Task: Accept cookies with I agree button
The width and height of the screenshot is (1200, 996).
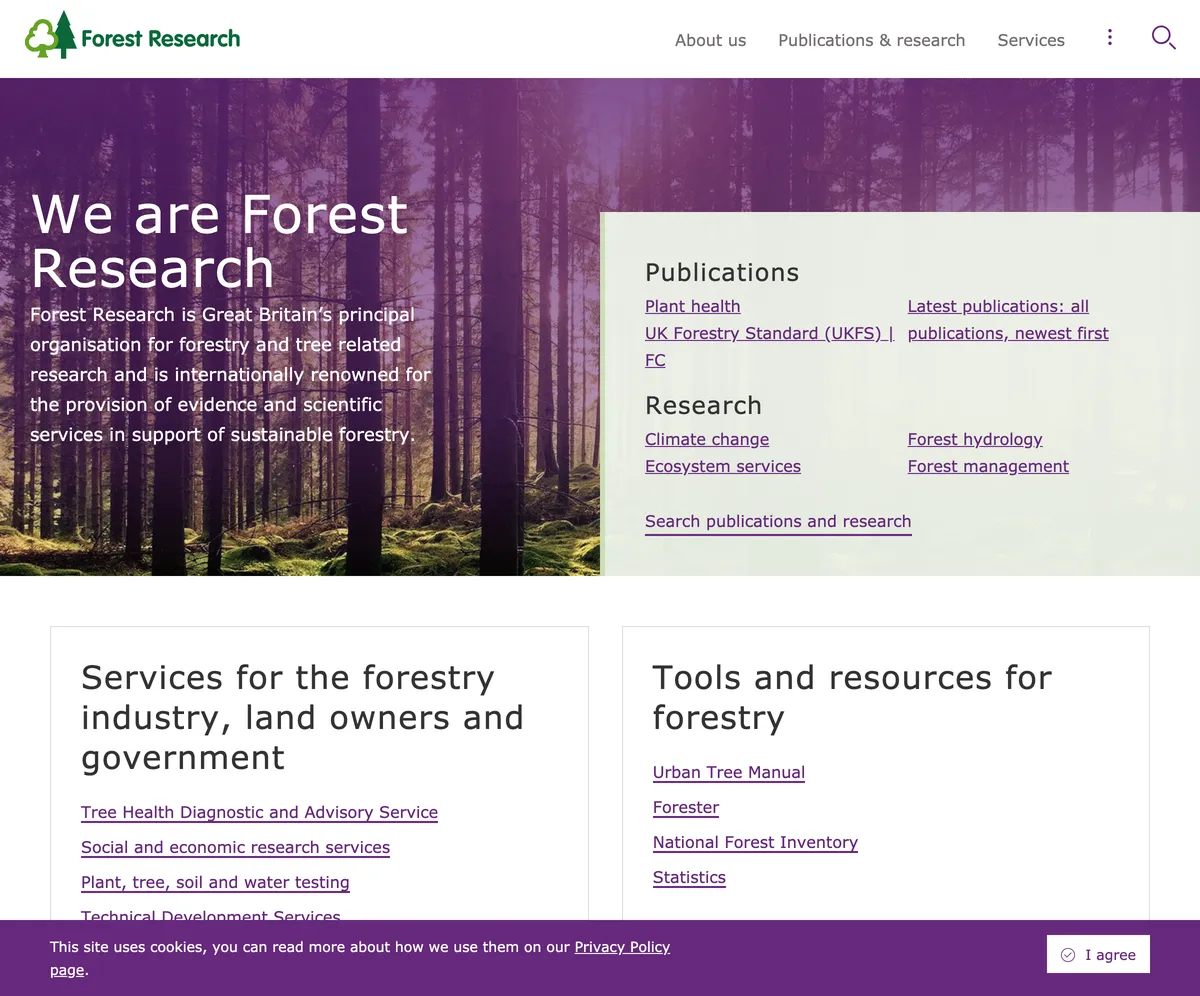Action: [1098, 954]
